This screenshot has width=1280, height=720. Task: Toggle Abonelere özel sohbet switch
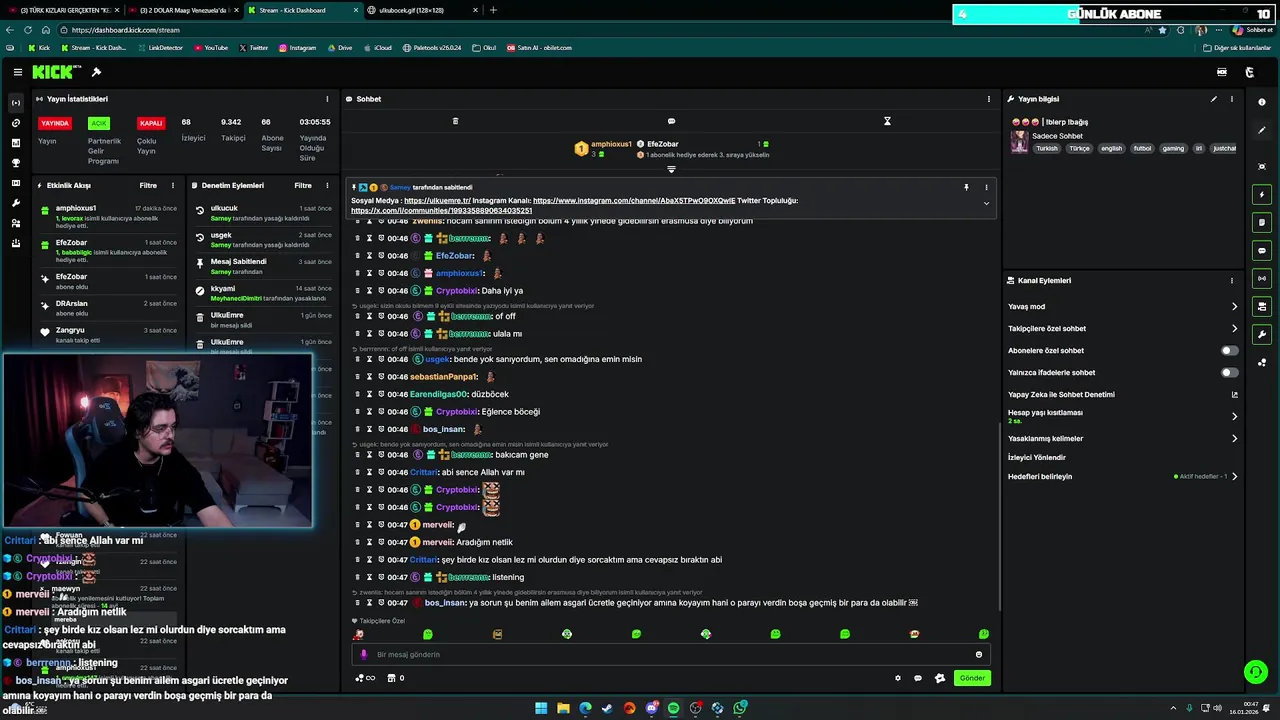(x=1230, y=351)
